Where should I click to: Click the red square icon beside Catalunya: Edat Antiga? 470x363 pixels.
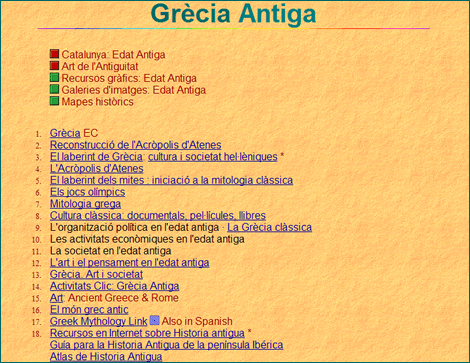point(54,54)
